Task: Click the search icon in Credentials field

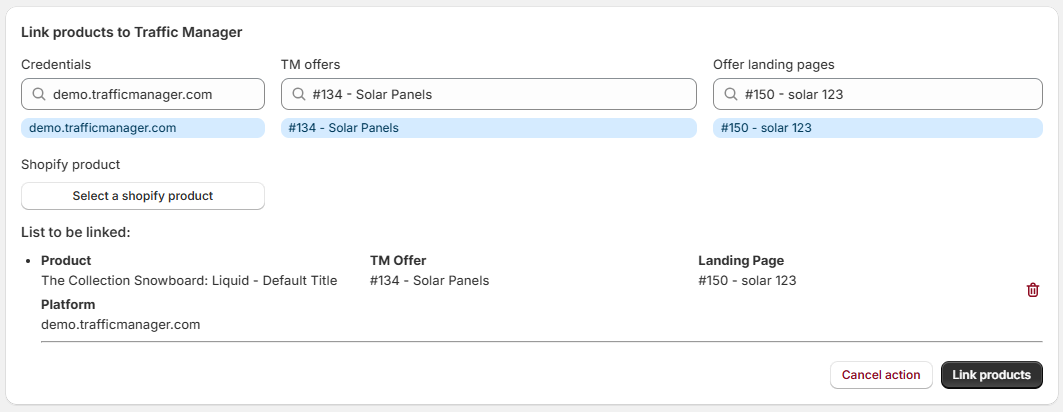Action: [39, 95]
